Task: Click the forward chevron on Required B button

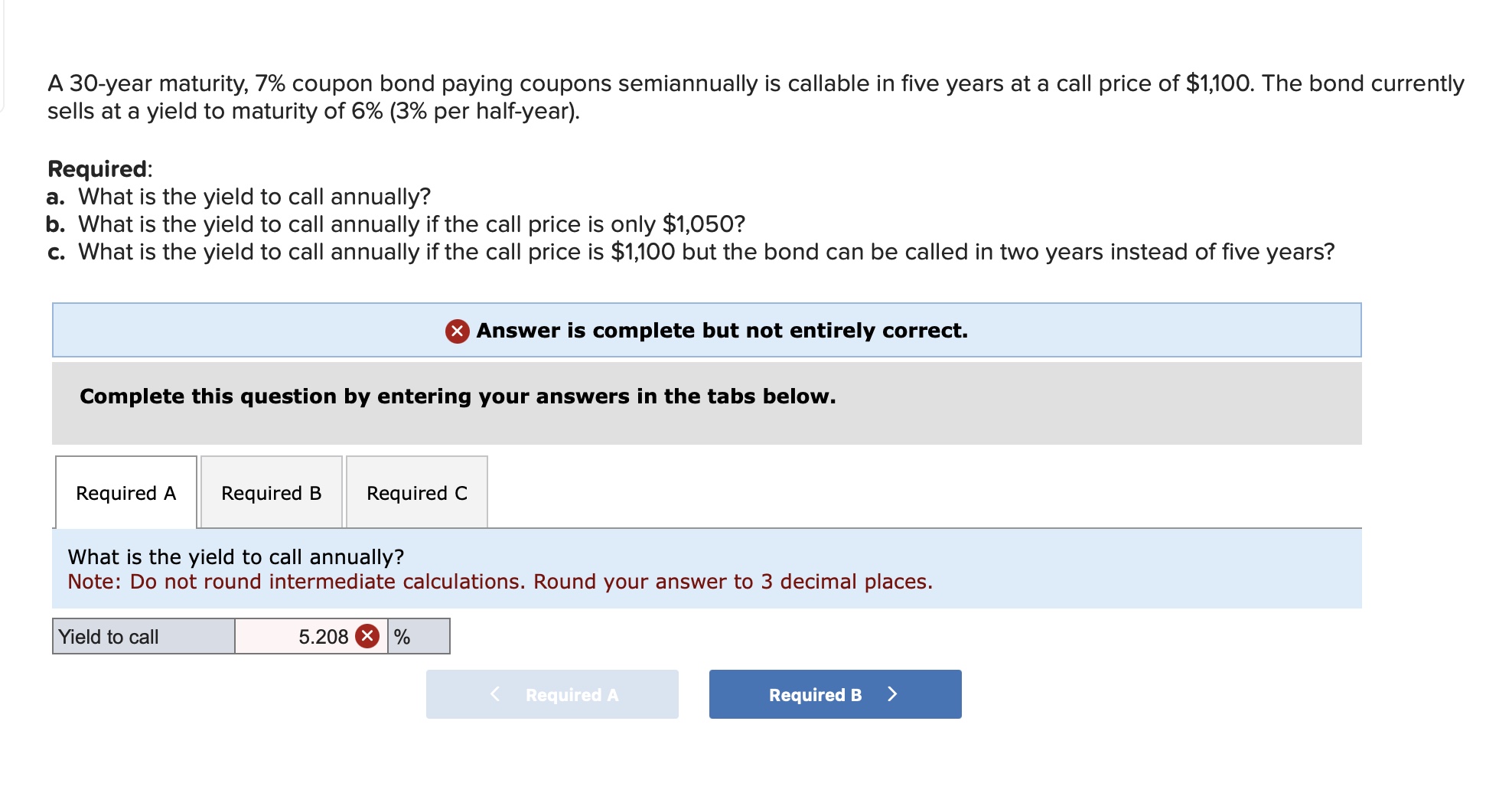Action: 892,694
